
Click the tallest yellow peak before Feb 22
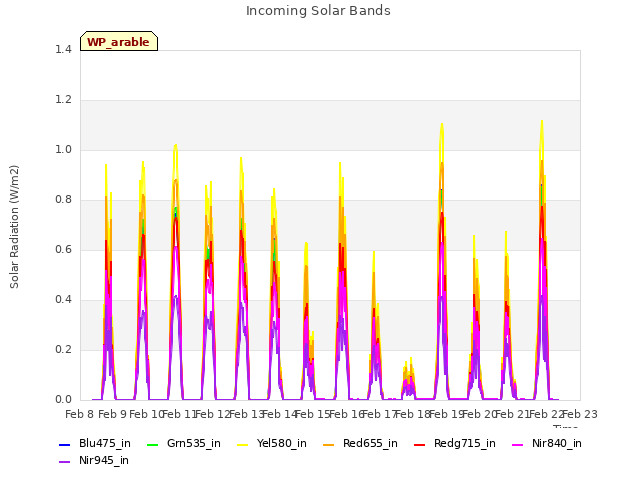coord(542,122)
